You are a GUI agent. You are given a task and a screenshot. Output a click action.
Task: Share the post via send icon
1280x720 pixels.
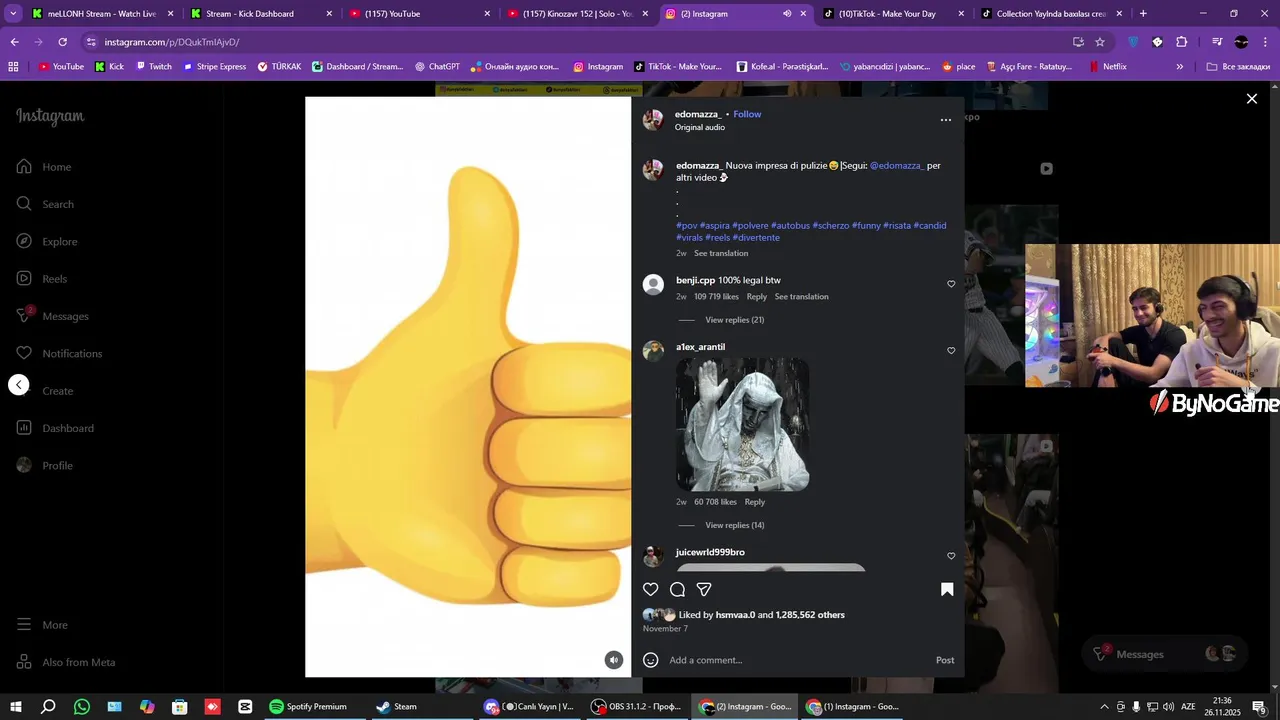click(x=704, y=589)
